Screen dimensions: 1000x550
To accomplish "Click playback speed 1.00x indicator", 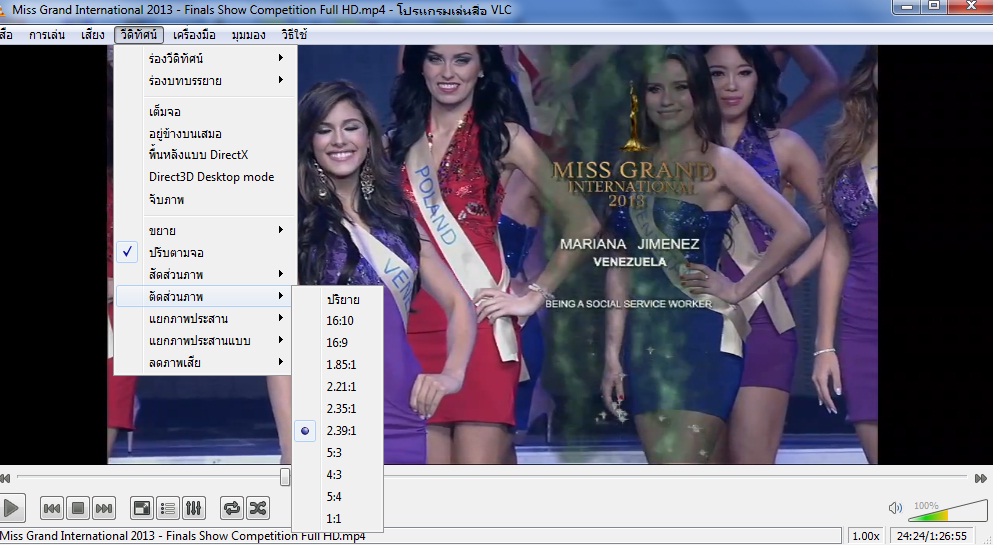I will [x=866, y=536].
